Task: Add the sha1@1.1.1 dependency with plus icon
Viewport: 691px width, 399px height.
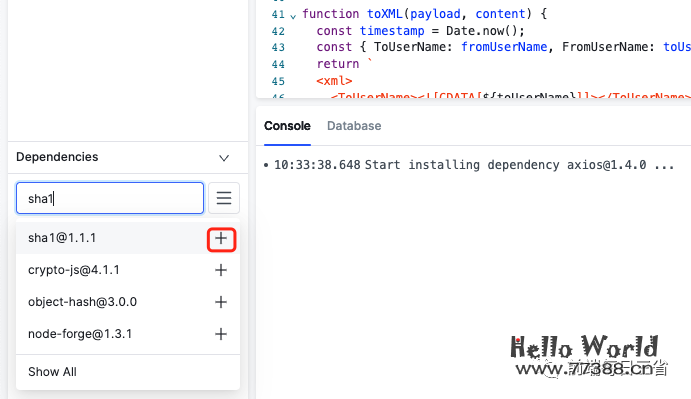Action: pos(221,239)
